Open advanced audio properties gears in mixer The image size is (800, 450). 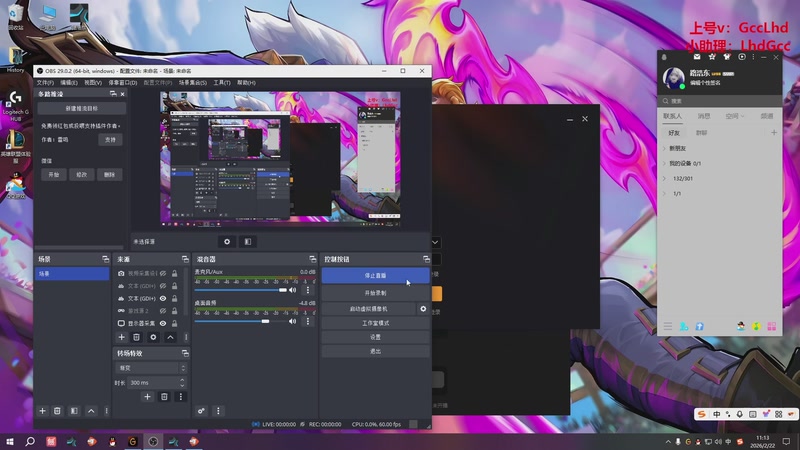click(x=202, y=411)
